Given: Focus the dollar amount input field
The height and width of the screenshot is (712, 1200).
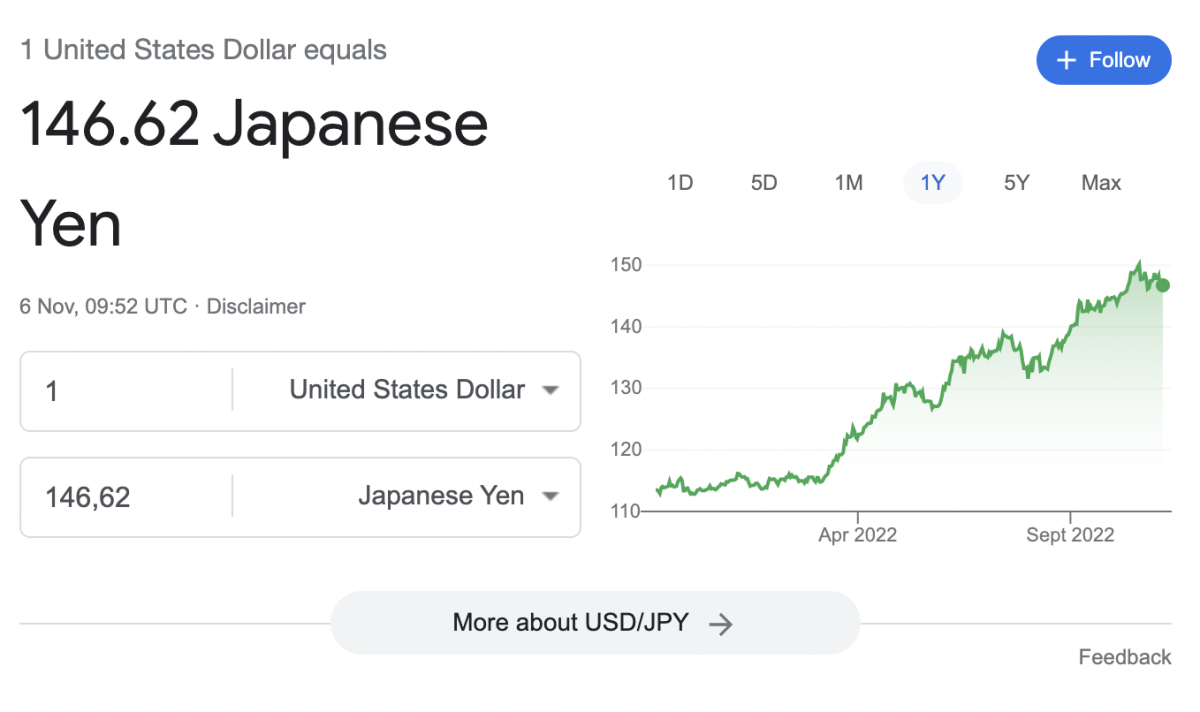Looking at the screenshot, I should click(x=126, y=390).
